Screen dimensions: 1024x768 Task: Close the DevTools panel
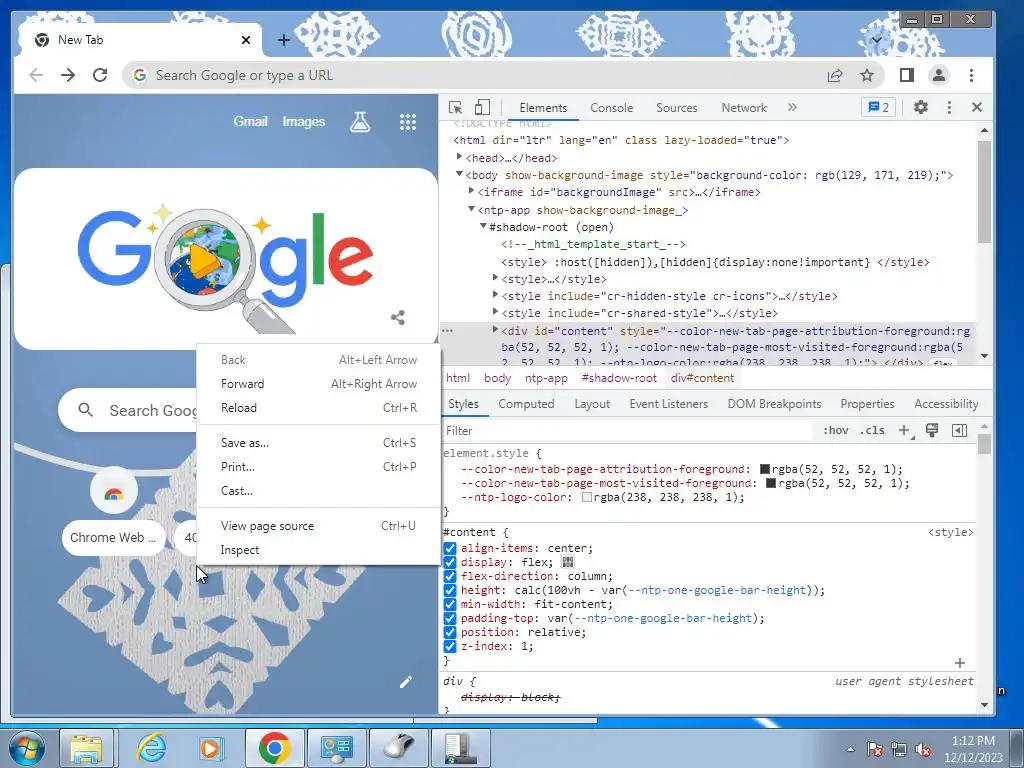pyautogui.click(x=977, y=107)
